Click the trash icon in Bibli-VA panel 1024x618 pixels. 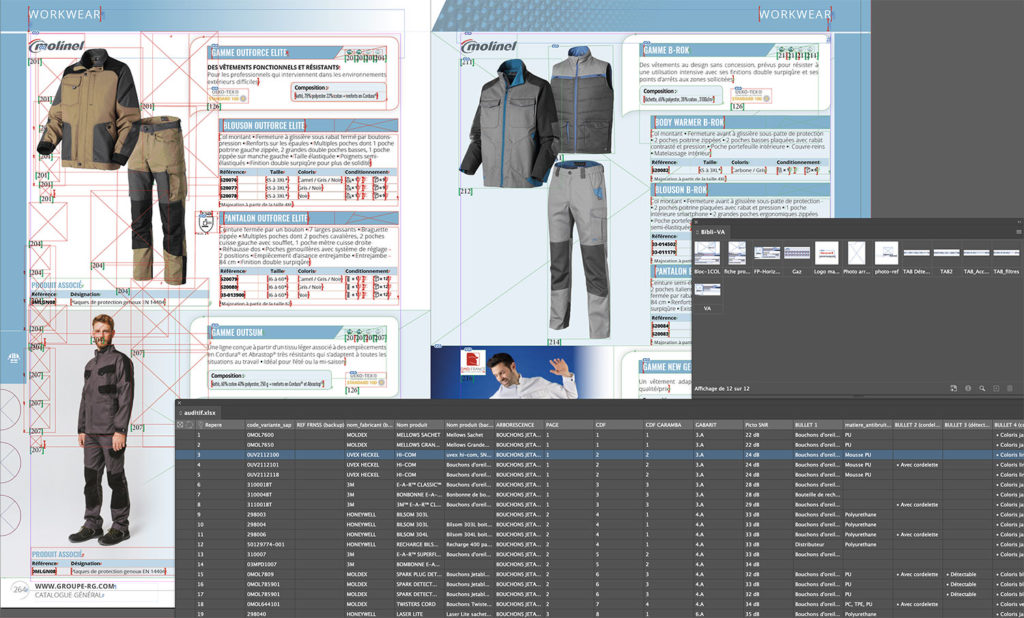pyautogui.click(x=1010, y=389)
